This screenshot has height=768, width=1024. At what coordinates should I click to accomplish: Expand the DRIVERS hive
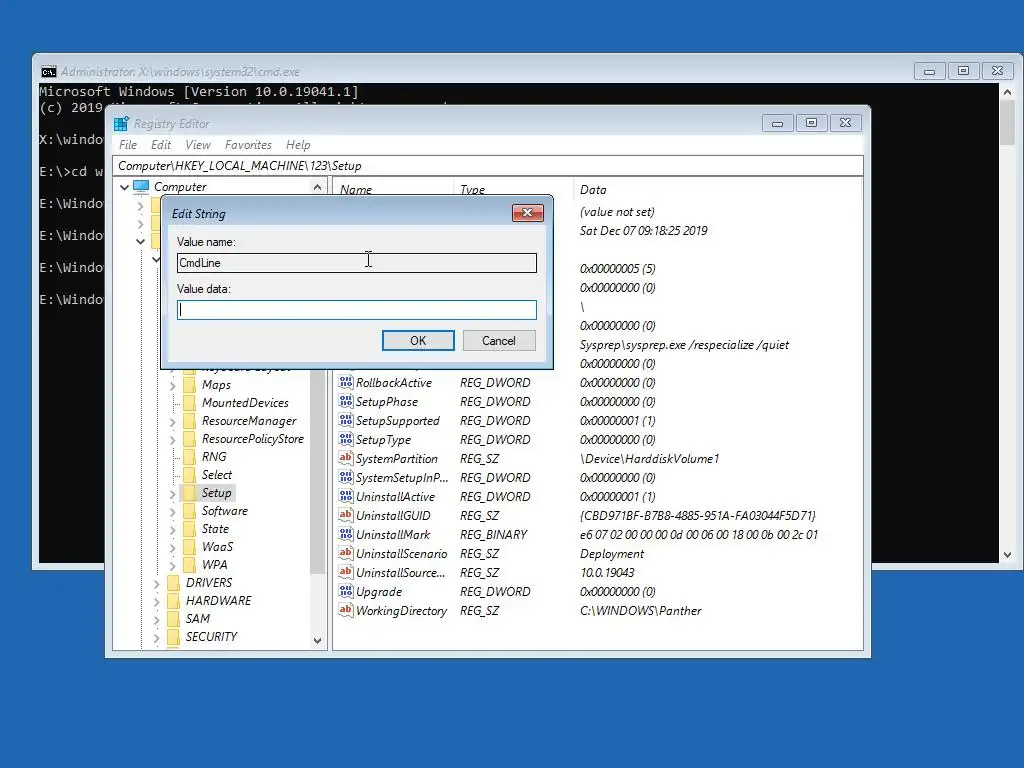tap(157, 584)
